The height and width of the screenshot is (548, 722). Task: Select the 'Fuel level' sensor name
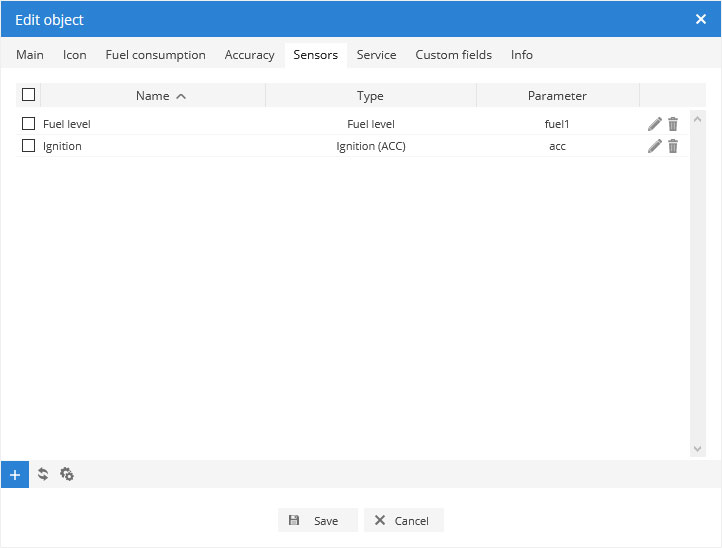(x=67, y=124)
